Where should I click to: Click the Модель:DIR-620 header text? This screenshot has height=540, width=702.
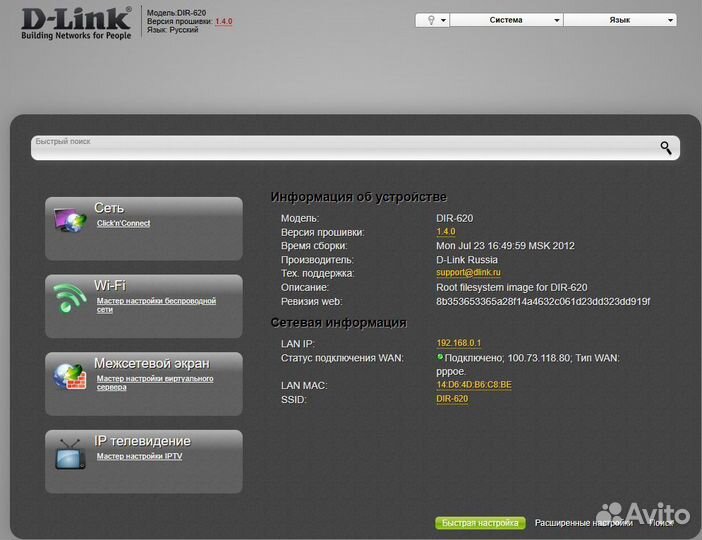coord(176,13)
